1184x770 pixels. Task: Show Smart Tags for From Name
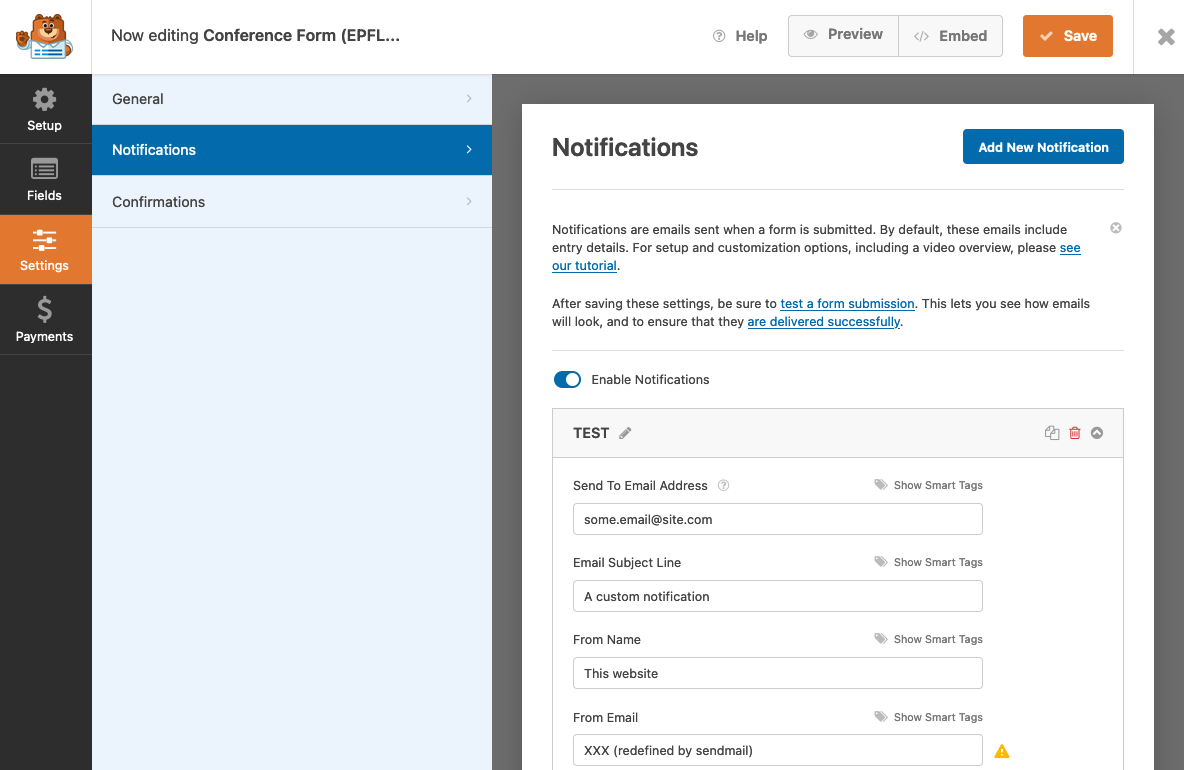coord(928,639)
